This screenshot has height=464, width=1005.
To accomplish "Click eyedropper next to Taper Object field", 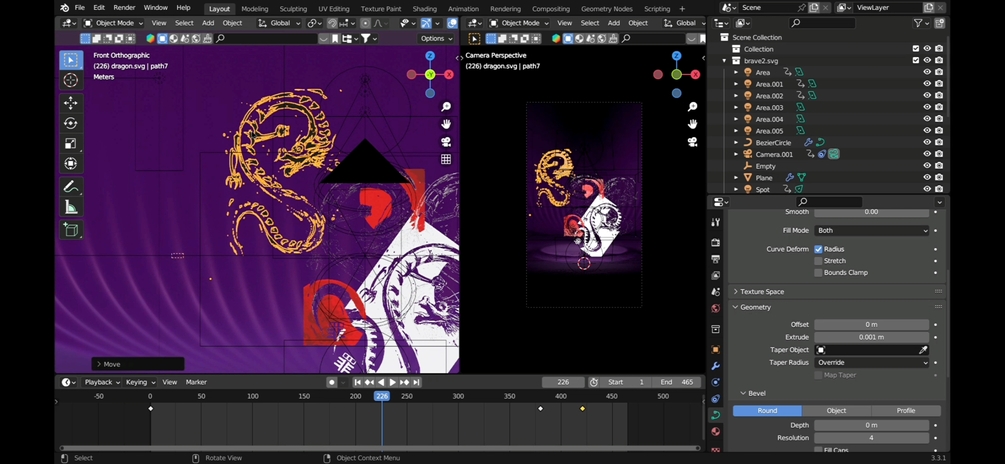I will pos(923,350).
